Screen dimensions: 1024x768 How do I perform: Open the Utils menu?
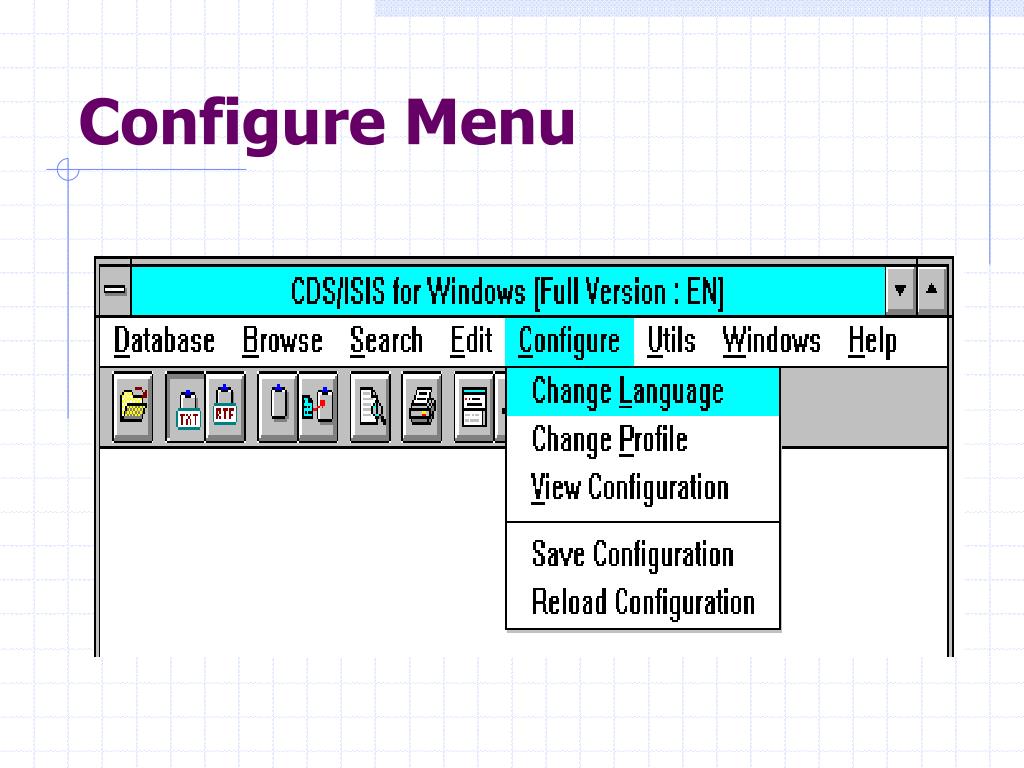point(671,341)
